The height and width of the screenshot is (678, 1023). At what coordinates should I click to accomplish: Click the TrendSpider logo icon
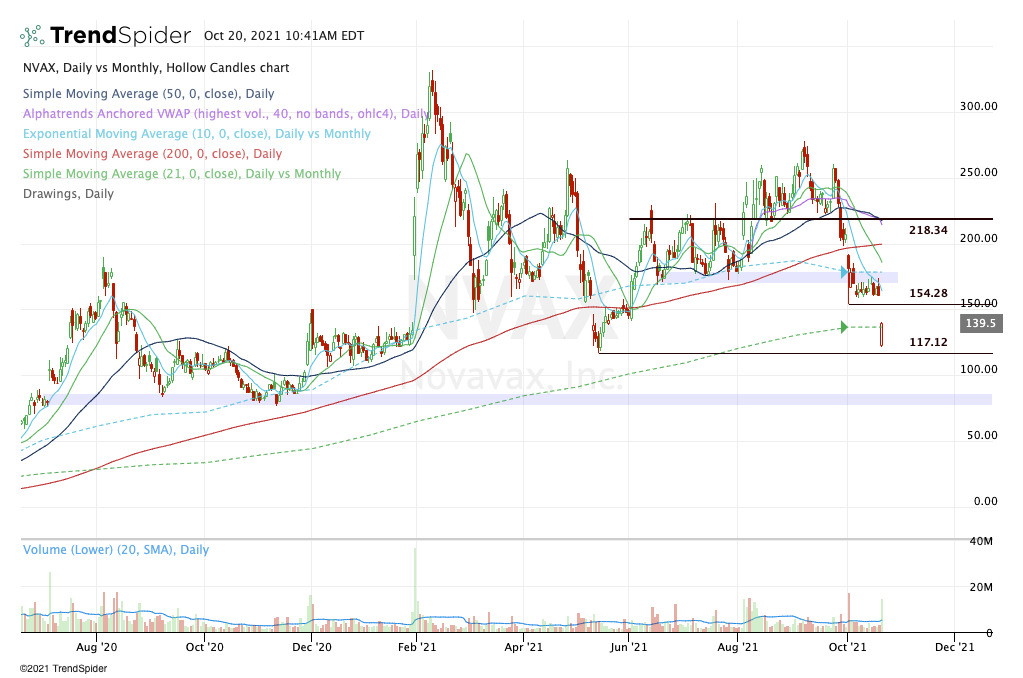point(32,36)
